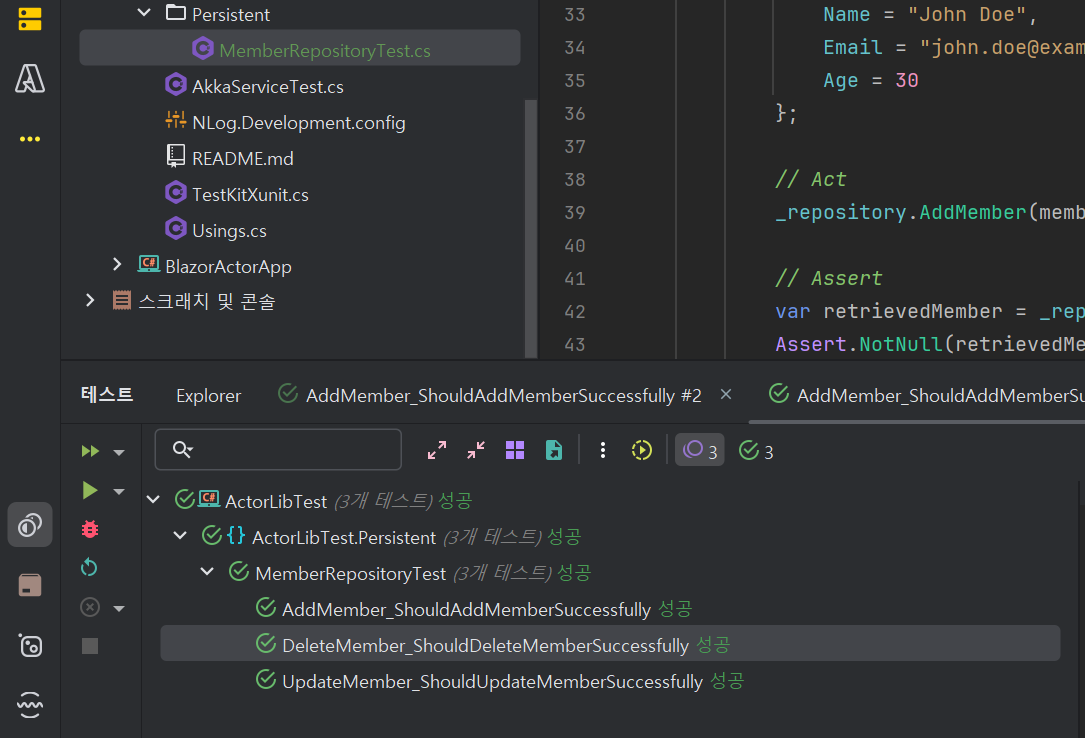This screenshot has width=1085, height=738.
Task: Click the purple grouping grid icon
Action: tap(515, 450)
